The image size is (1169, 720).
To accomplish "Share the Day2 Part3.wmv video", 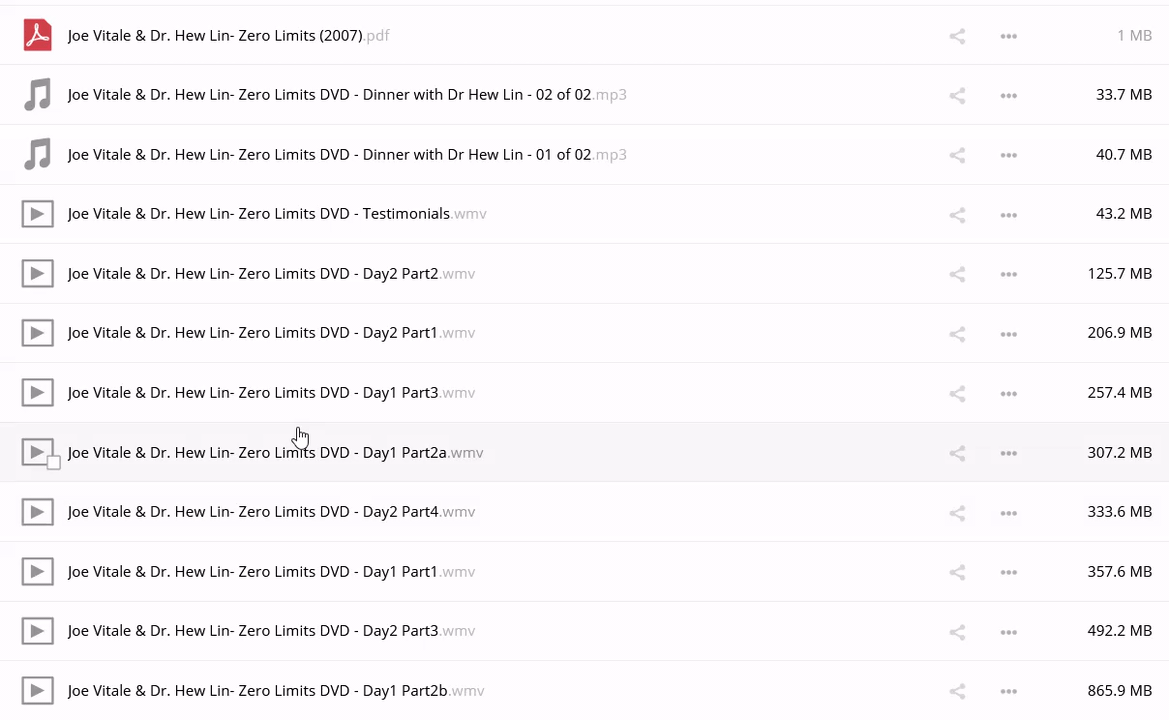I will point(957,632).
